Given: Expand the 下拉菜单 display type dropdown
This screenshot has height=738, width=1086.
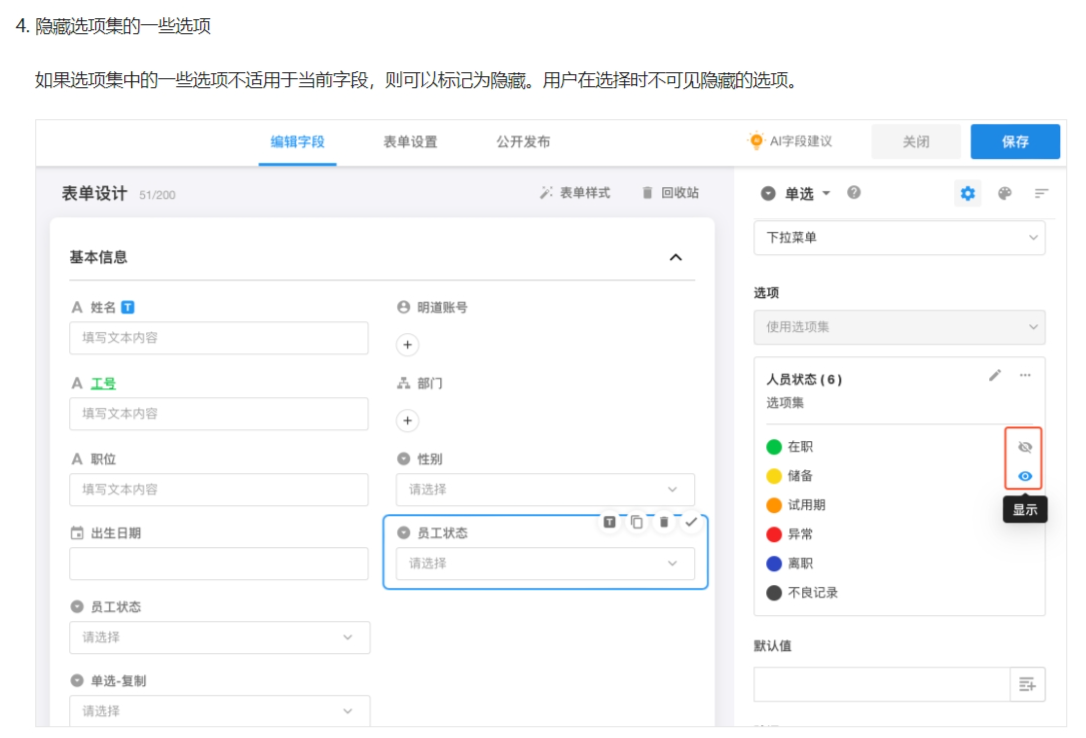Looking at the screenshot, I should click(x=898, y=238).
